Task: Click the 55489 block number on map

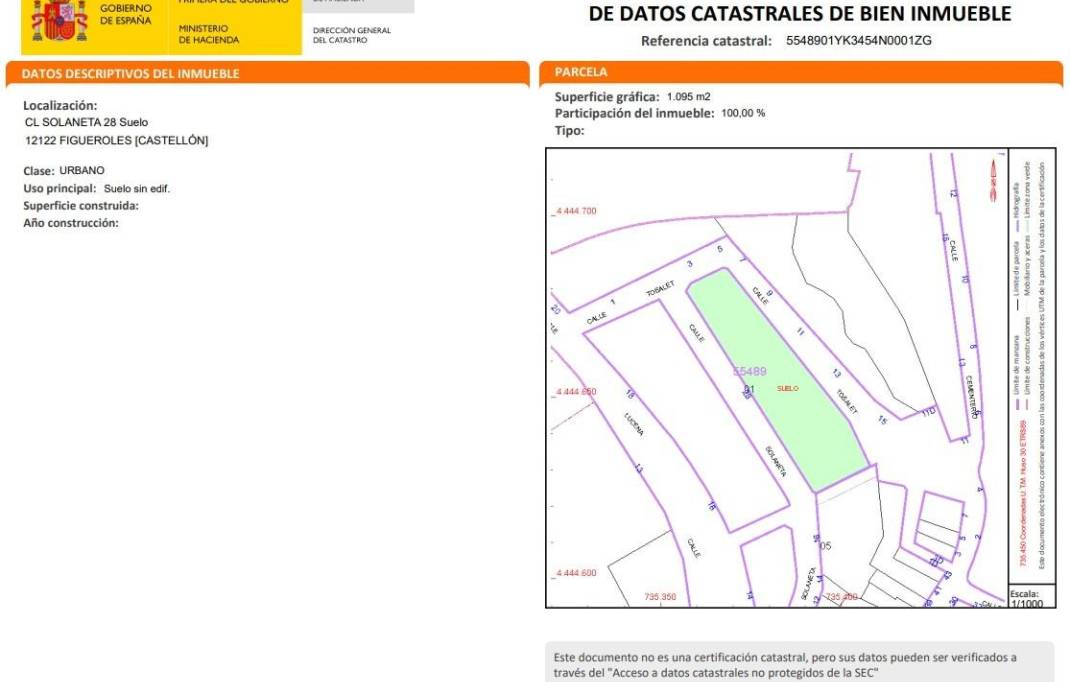Action: click(x=749, y=371)
